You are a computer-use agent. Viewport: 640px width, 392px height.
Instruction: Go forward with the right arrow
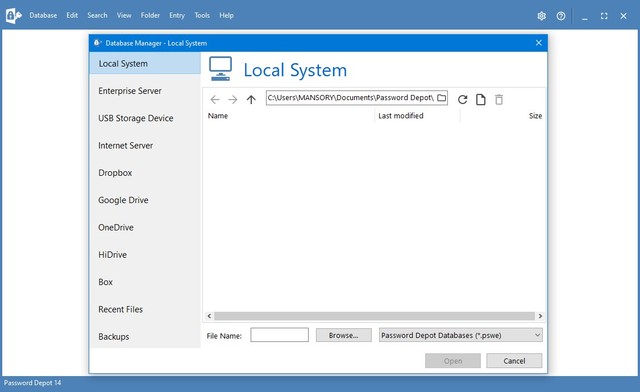pos(233,99)
